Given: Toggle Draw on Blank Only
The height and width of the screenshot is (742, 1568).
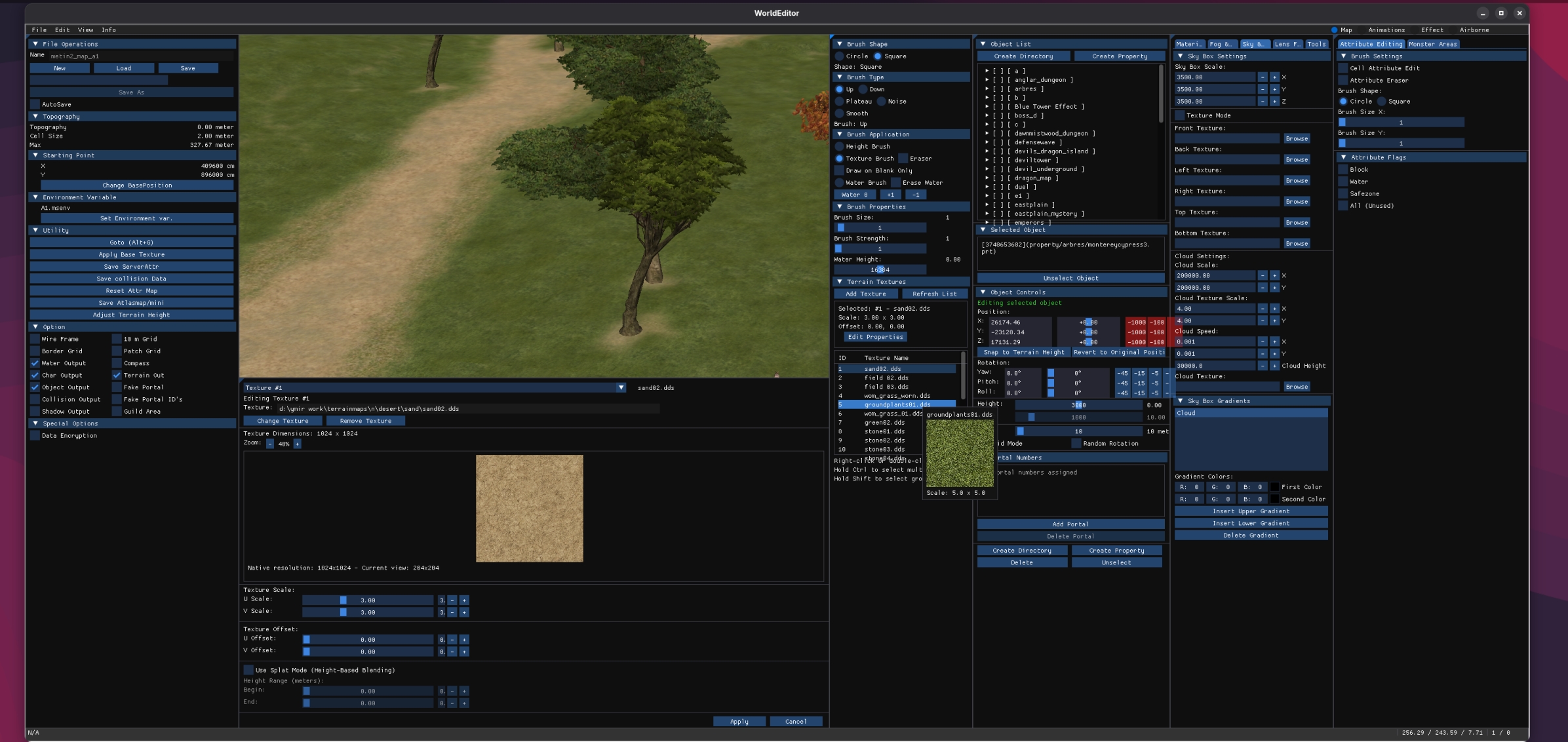Looking at the screenshot, I should [x=840, y=170].
